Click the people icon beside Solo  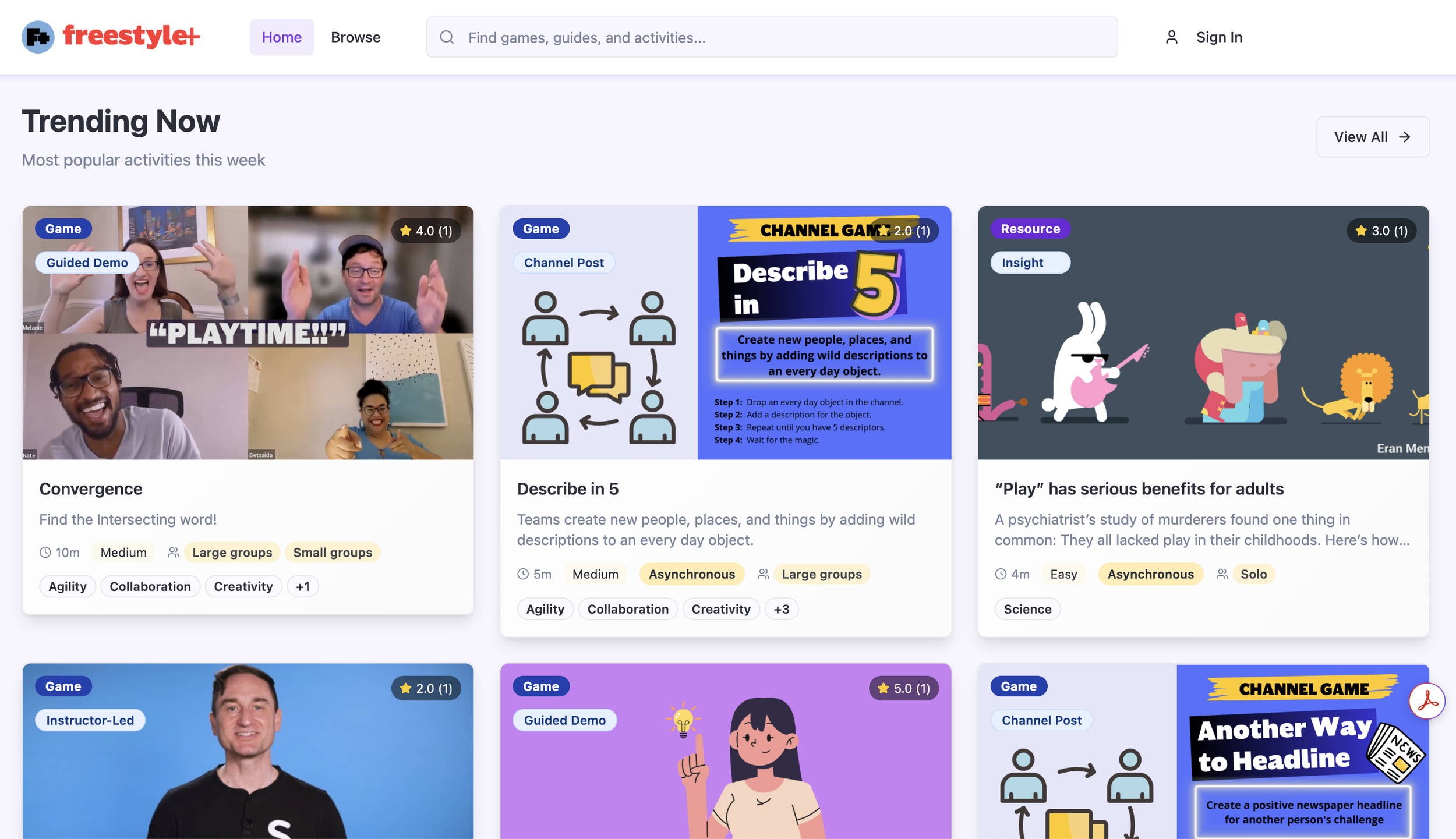pos(1222,574)
